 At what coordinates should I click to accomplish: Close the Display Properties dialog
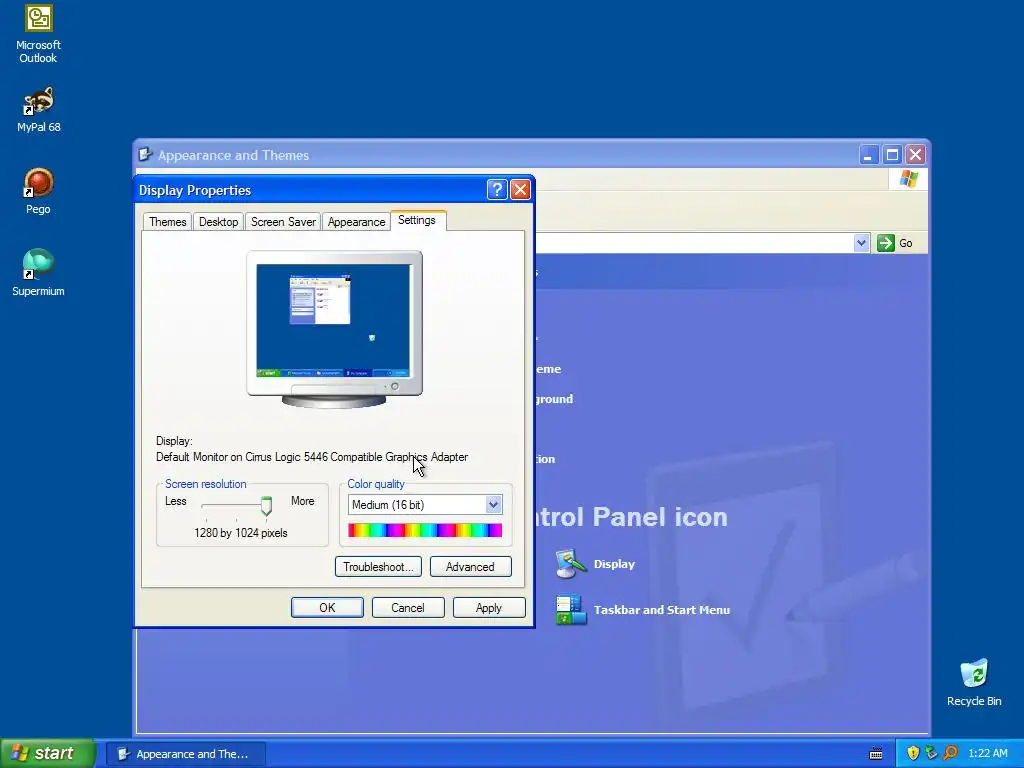pos(520,190)
